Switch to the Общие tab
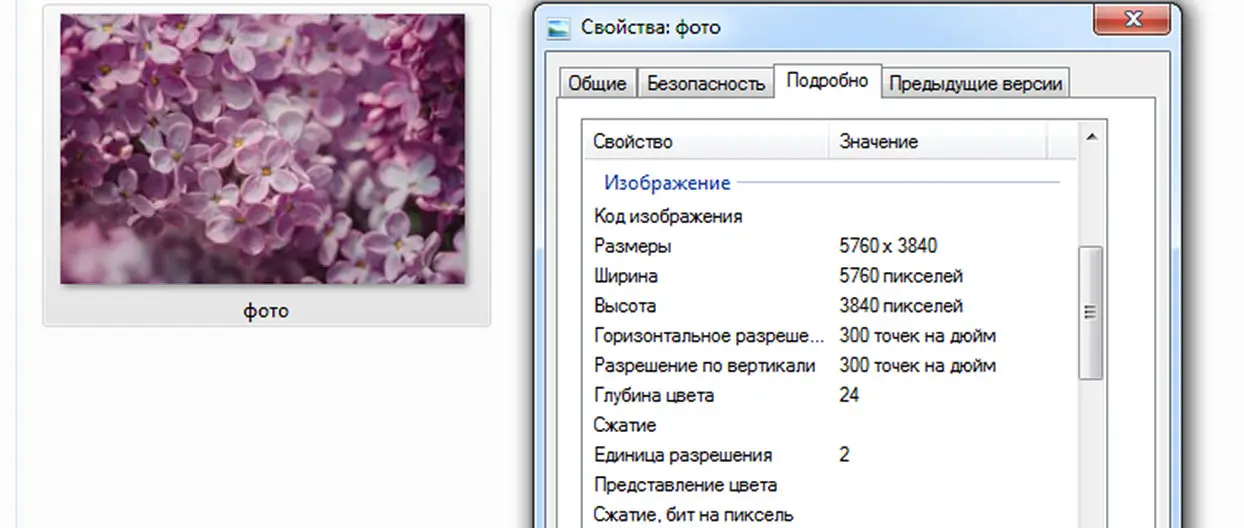Screen dimensions: 1244x528 (597, 84)
